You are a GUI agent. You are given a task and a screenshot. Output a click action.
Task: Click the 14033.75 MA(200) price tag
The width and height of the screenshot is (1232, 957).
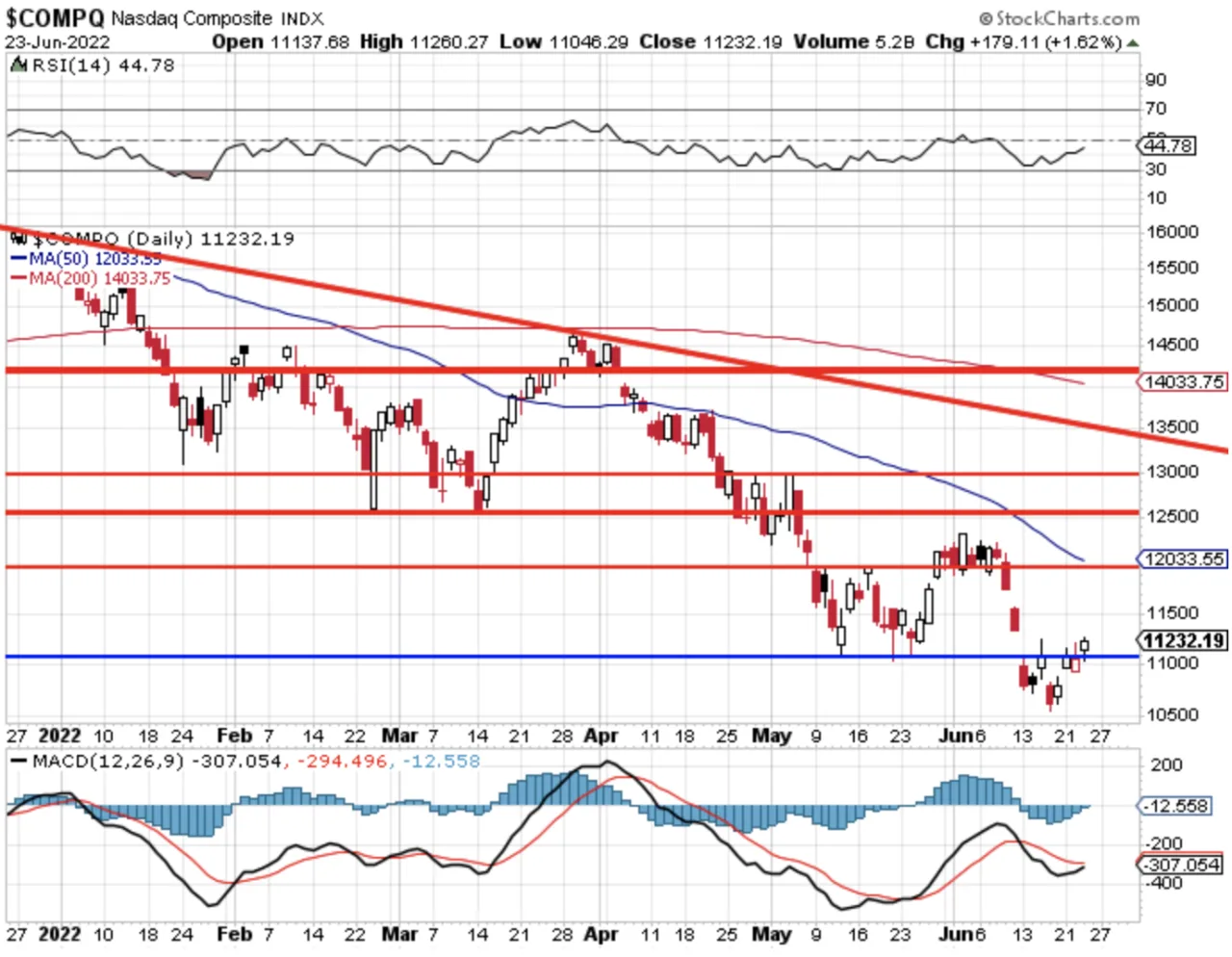point(1182,382)
